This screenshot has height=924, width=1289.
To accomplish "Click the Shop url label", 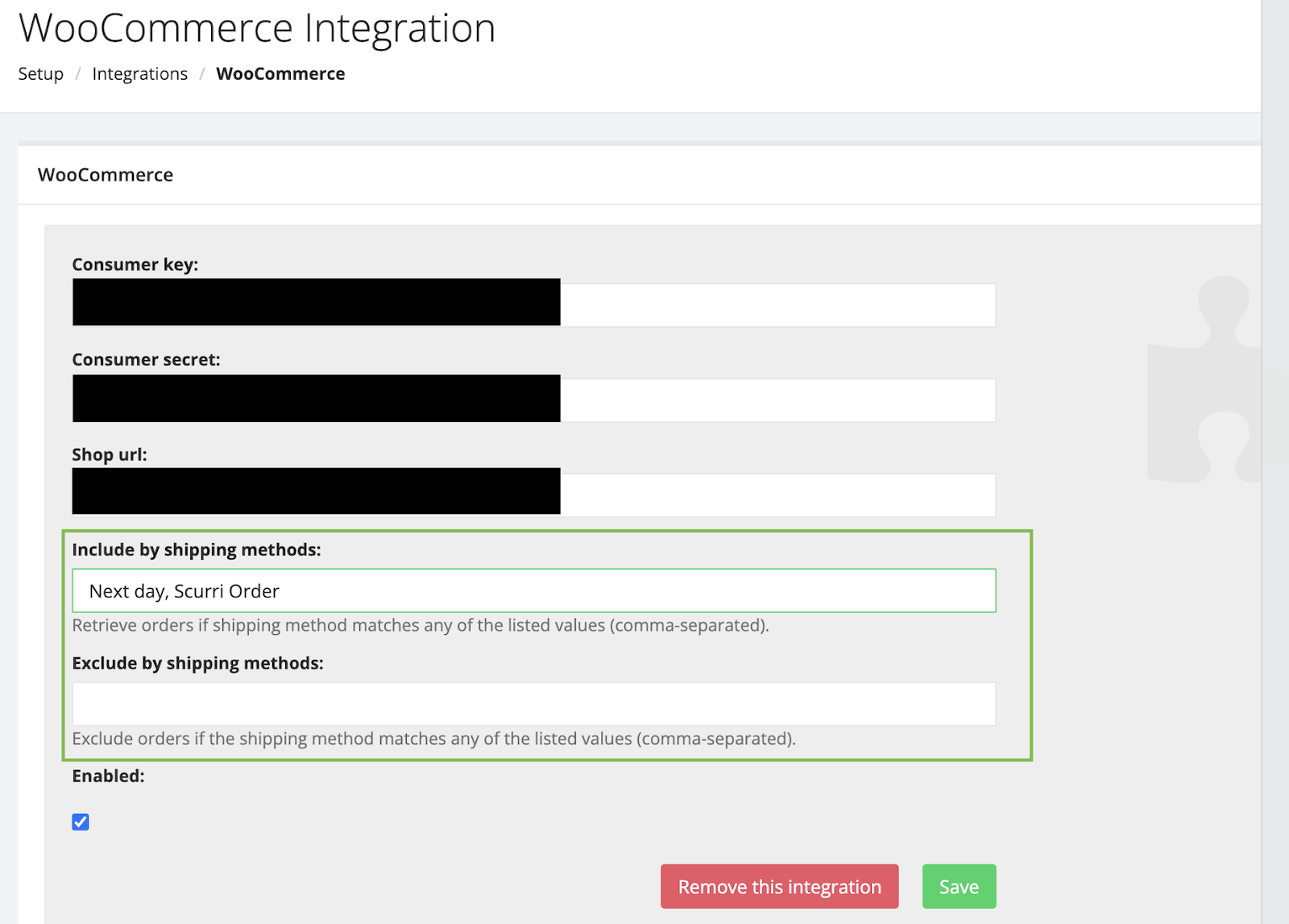I will point(110,454).
